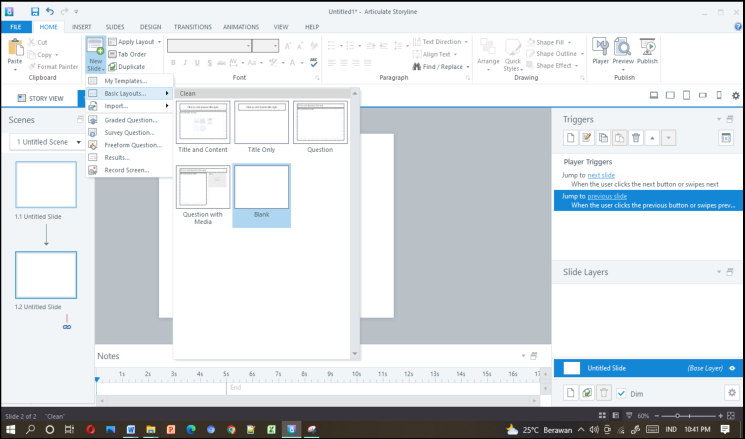Select the 'Title and Content' layout thumbnail
Viewport: 745px width, 439px height.
[x=203, y=124]
